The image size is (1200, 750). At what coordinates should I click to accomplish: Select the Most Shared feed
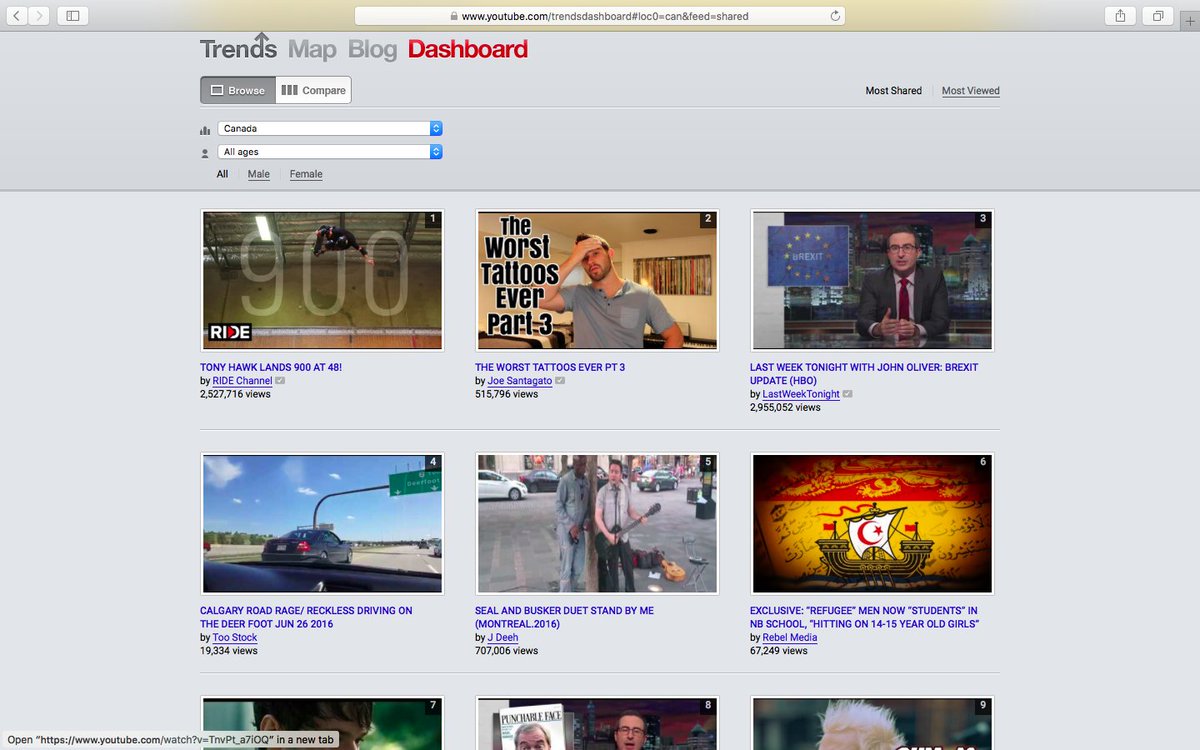[894, 91]
